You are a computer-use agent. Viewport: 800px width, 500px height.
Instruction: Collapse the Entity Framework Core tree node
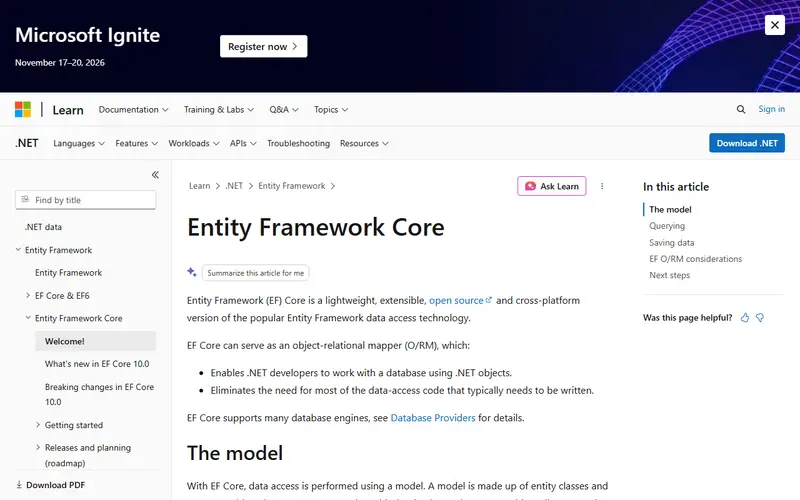pos(28,317)
